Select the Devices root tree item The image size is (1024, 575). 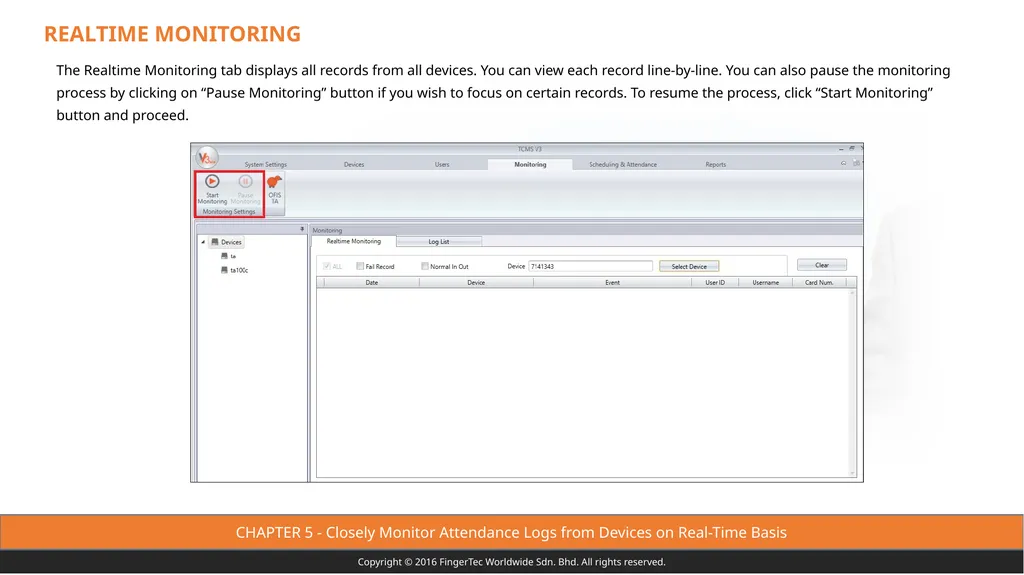226,242
